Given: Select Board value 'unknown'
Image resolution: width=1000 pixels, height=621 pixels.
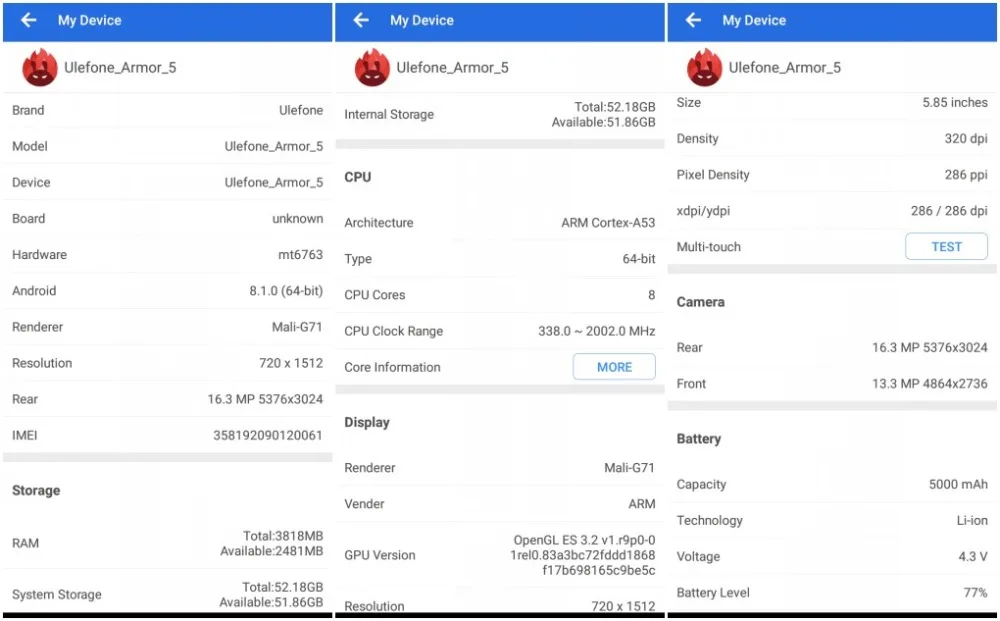Looking at the screenshot, I should [298, 218].
